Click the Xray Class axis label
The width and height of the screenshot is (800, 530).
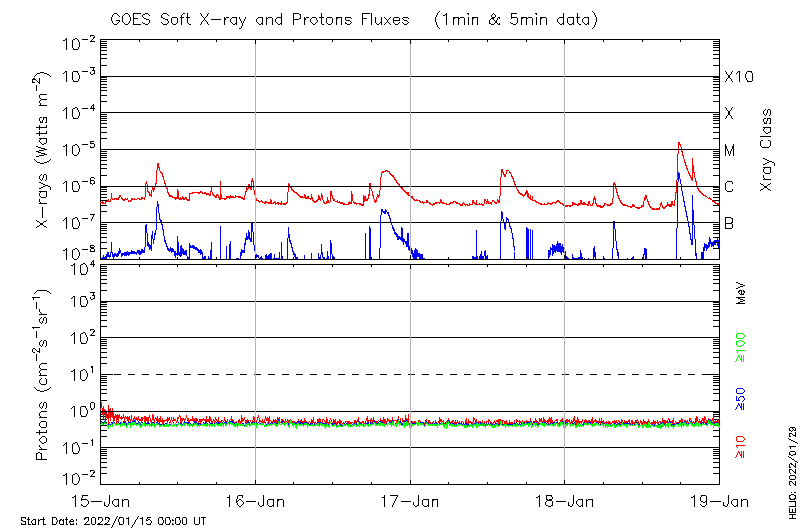[x=767, y=150]
